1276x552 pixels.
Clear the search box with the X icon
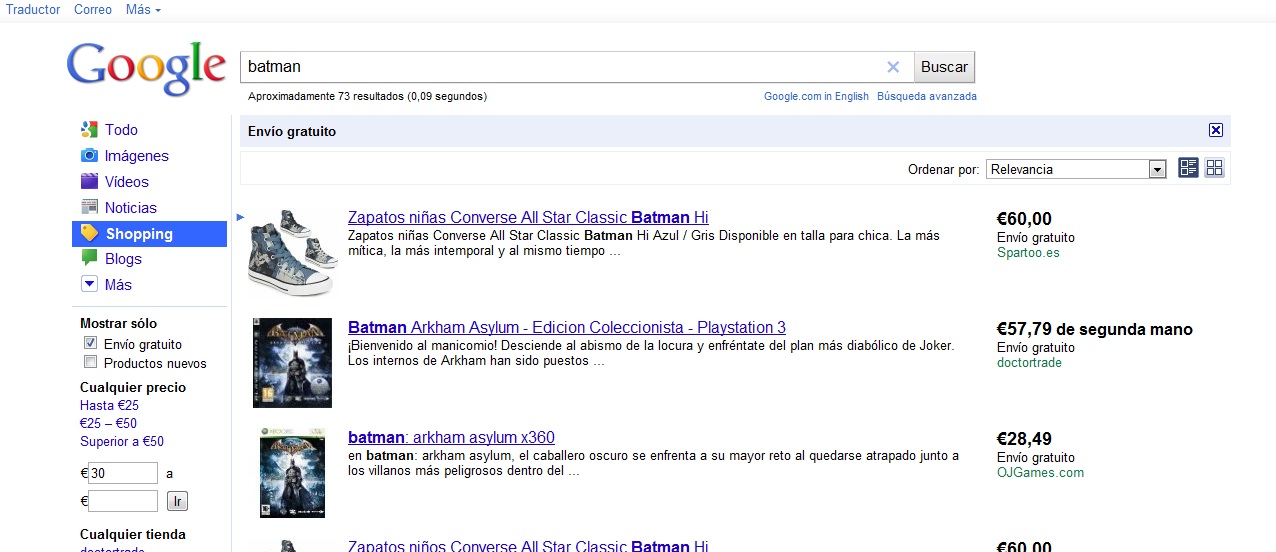893,67
